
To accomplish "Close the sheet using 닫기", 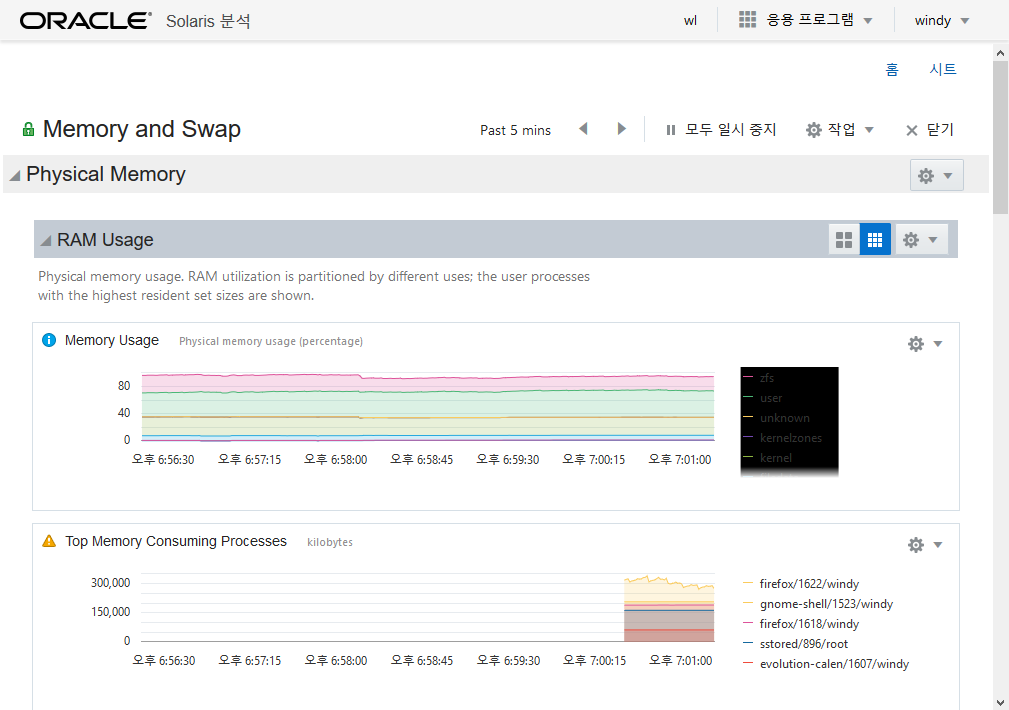I will tap(929, 130).
